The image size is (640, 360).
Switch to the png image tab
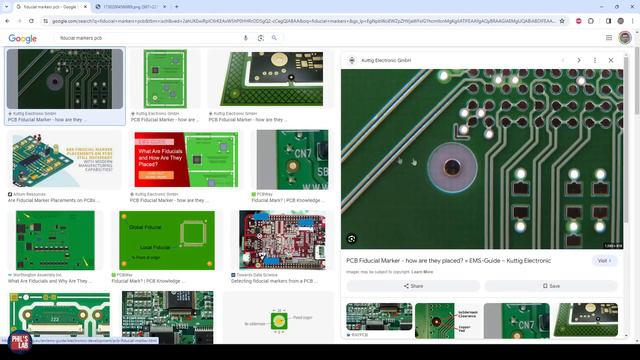click(x=131, y=7)
